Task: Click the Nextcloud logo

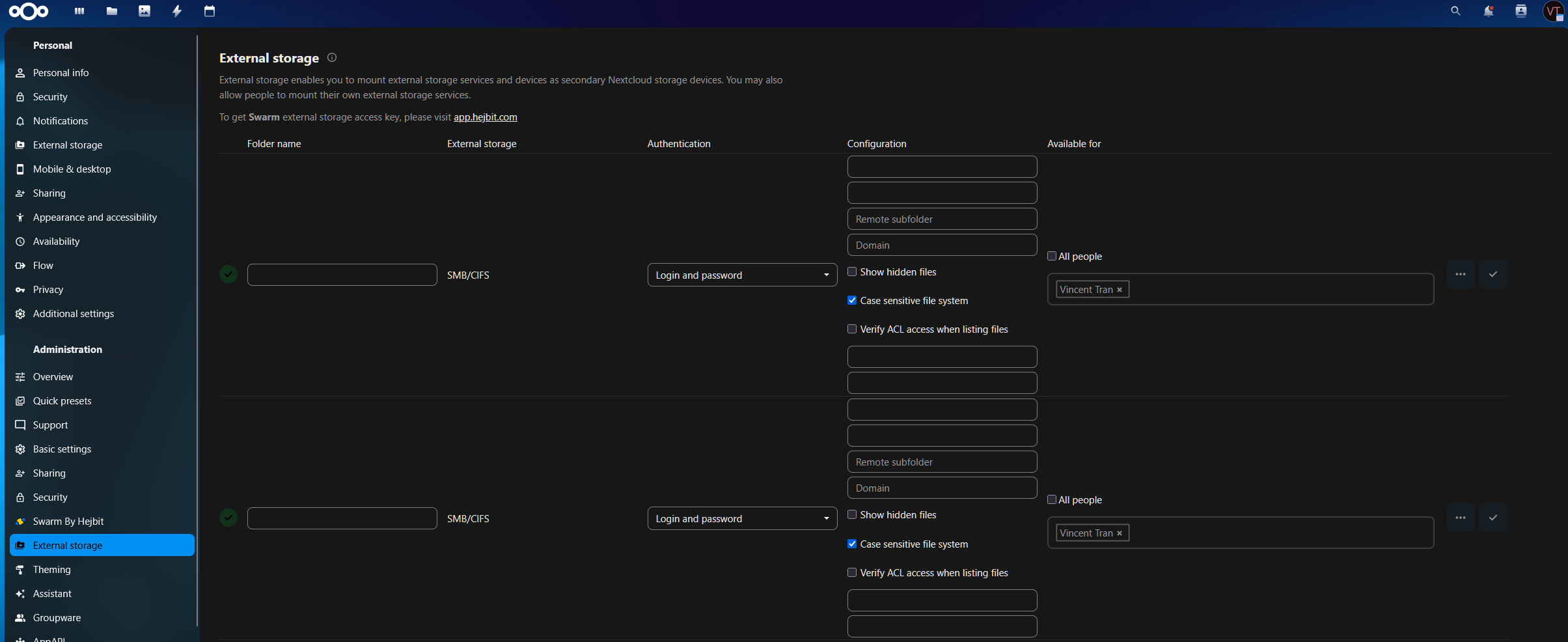Action: (x=29, y=11)
